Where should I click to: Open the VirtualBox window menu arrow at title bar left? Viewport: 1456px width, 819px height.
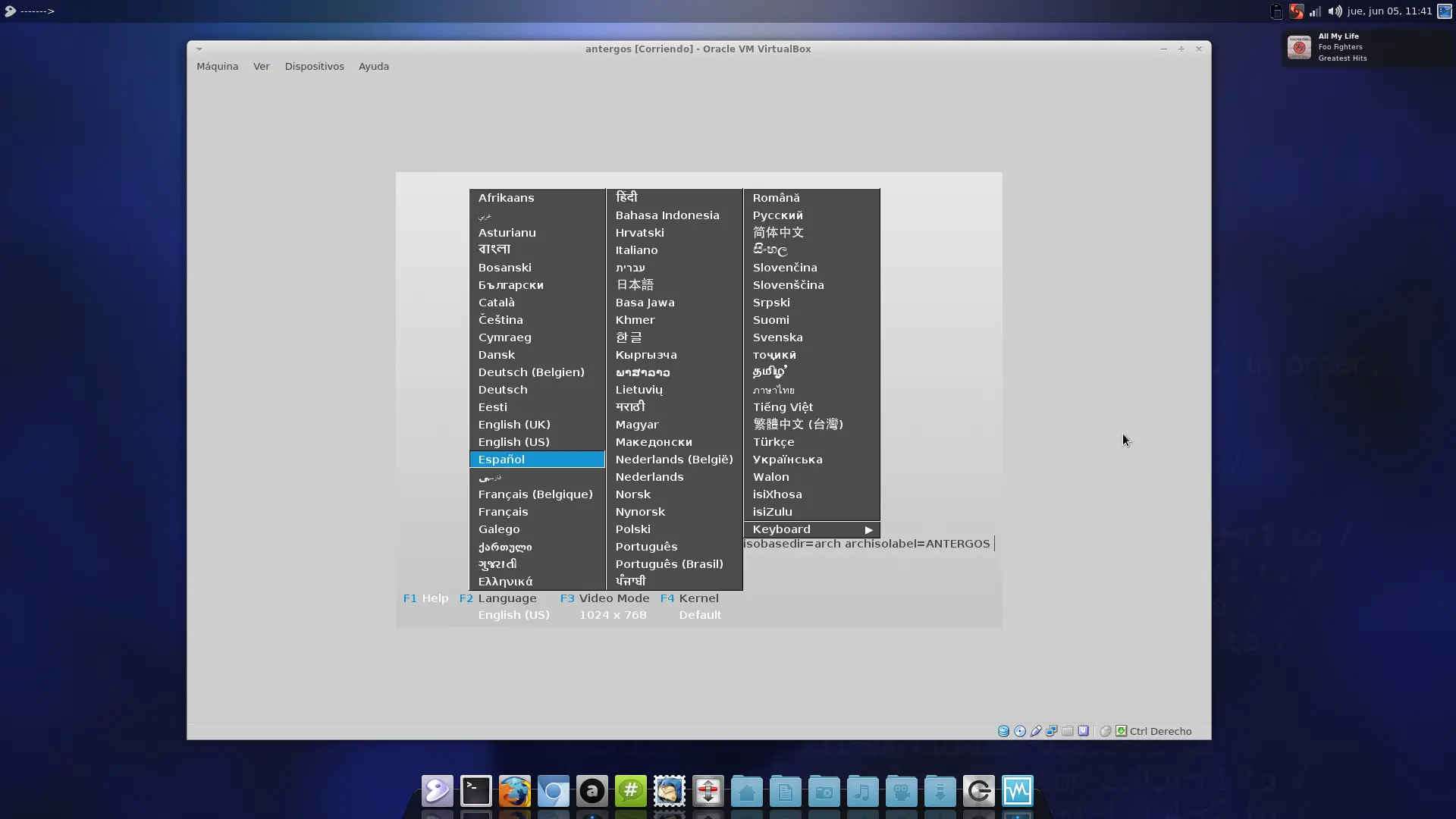(199, 49)
